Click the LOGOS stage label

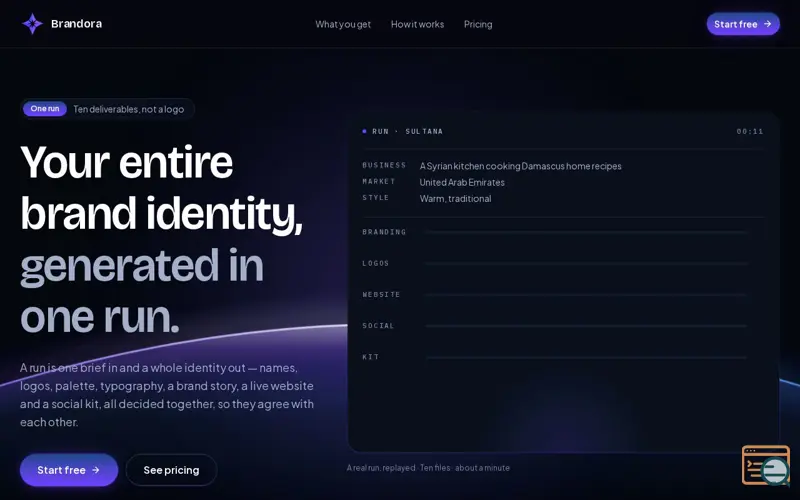tap(376, 263)
